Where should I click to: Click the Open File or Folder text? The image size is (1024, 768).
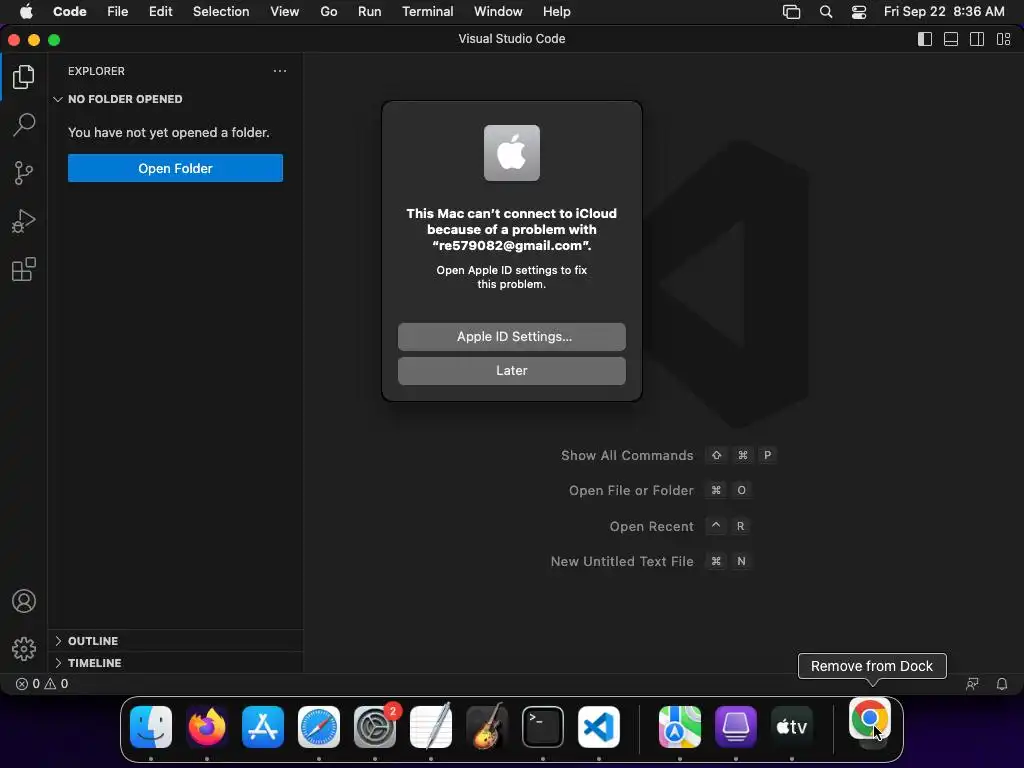click(x=631, y=490)
